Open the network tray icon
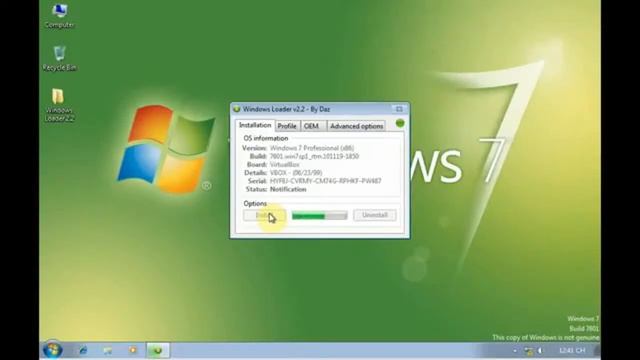Viewport: 640px width, 360px height. (x=529, y=351)
